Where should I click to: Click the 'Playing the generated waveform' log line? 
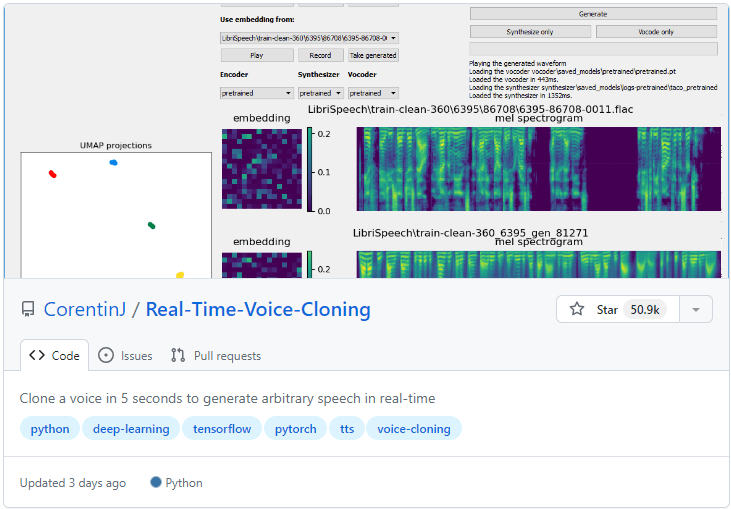[517, 63]
